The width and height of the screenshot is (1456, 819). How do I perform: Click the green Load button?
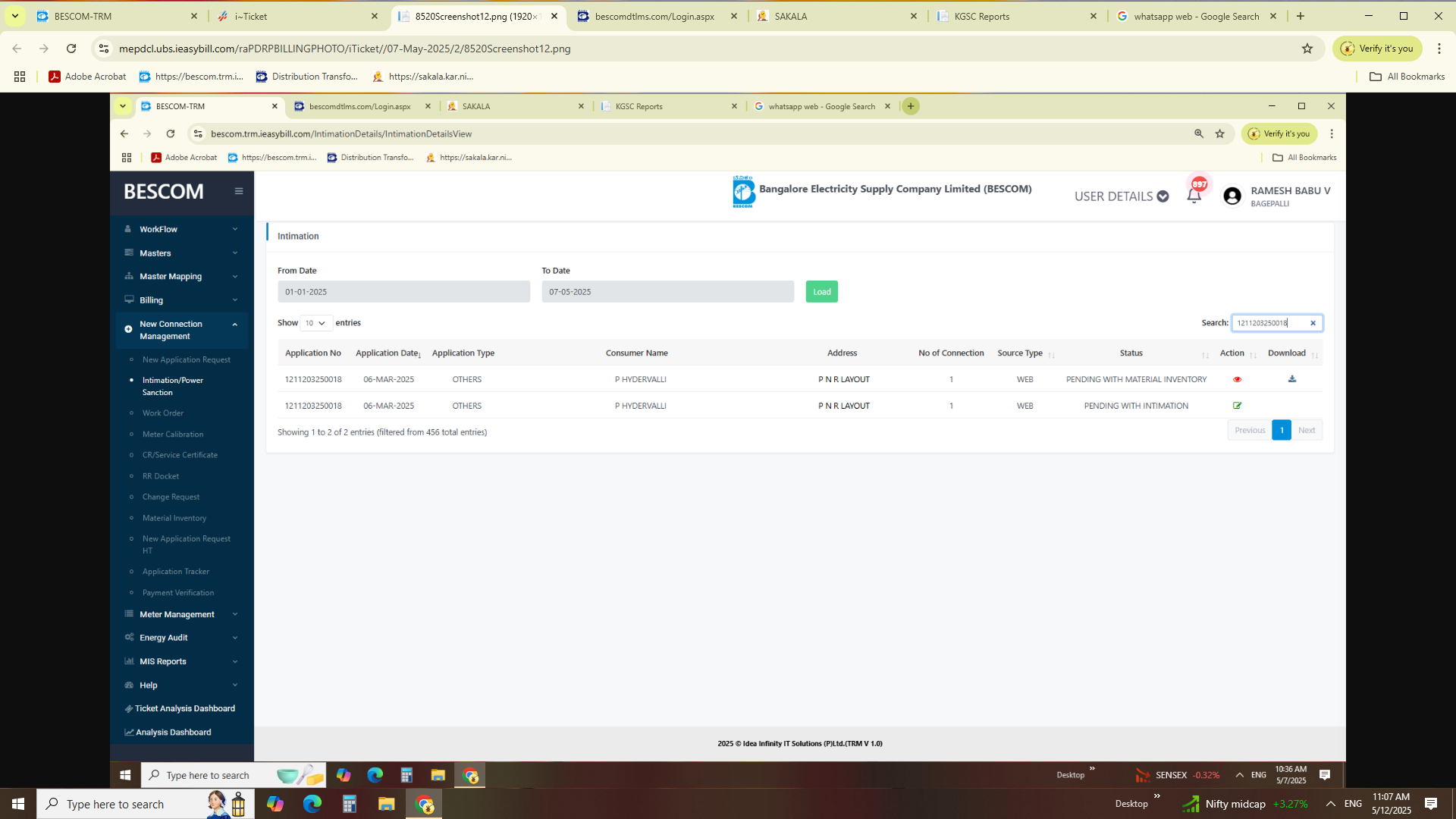point(822,292)
